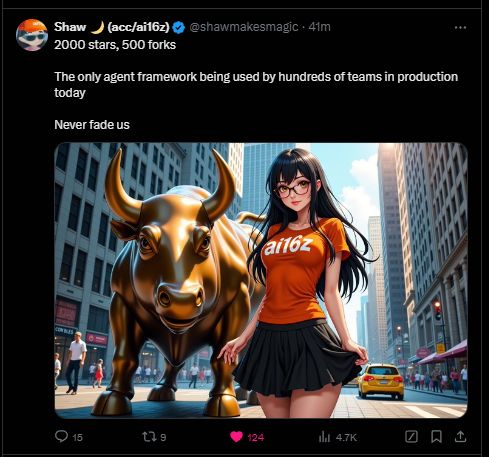Screen dimensions: 489x457
Task: Click the repost count 9
Action: tap(163, 437)
